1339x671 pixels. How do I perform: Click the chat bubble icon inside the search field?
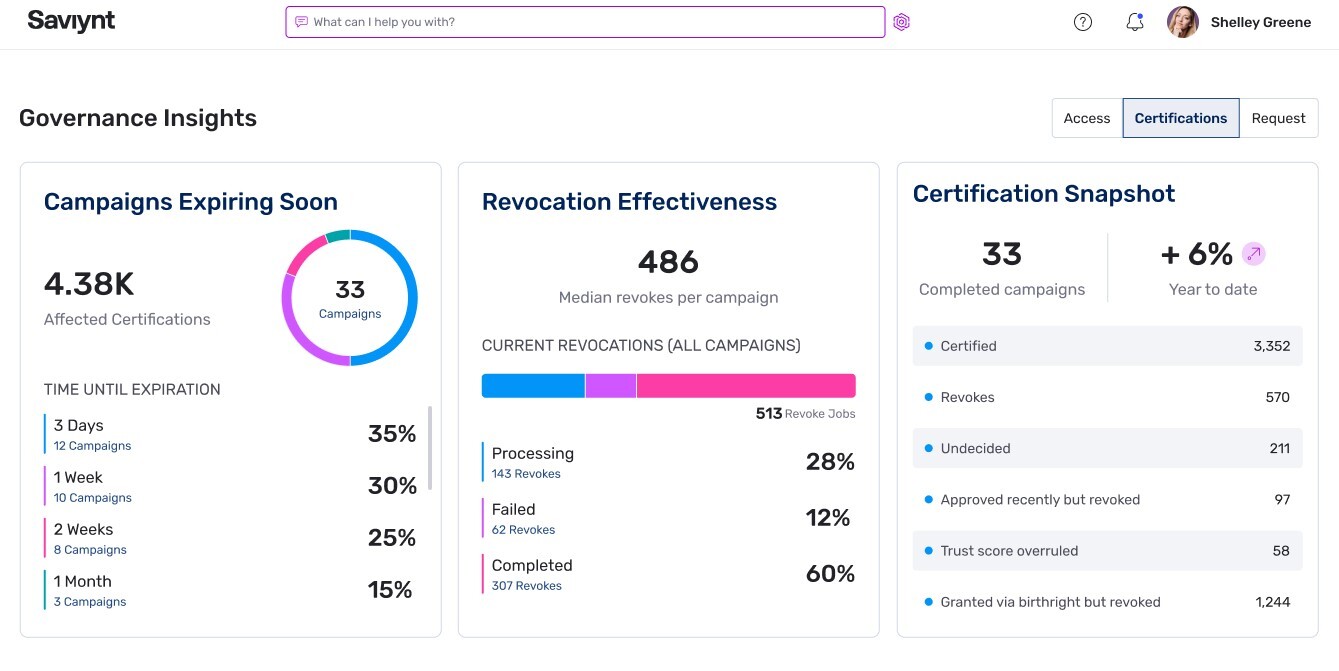(x=300, y=21)
